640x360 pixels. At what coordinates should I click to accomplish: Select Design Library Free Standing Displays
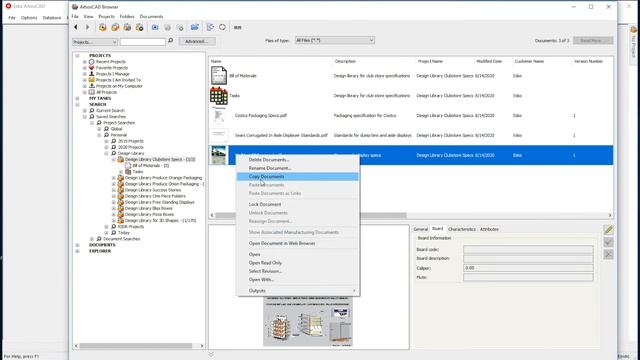(x=160, y=202)
